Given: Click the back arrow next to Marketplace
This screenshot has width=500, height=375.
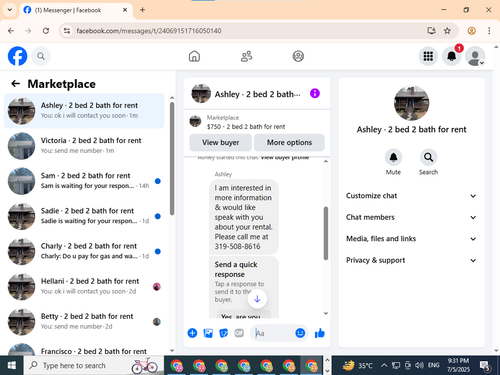Looking at the screenshot, I should 16,84.
